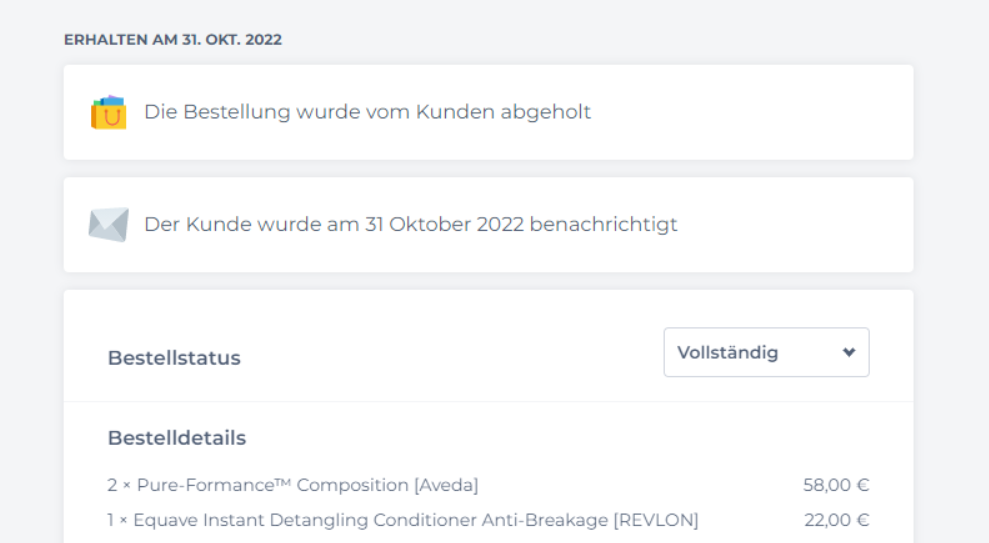
Task: Select the Equave Instant Detangling Conditioner item
Action: [x=403, y=520]
